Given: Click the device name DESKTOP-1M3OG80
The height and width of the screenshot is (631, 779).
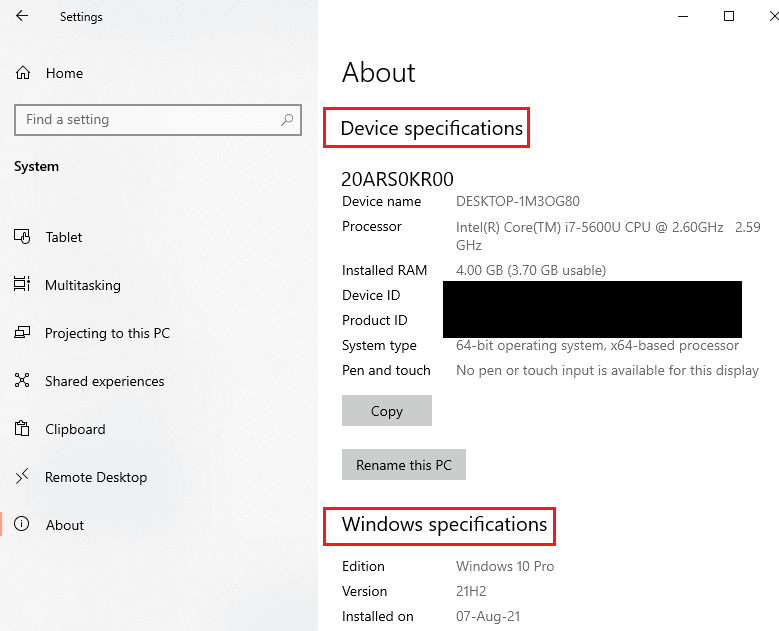Looking at the screenshot, I should [x=518, y=201].
